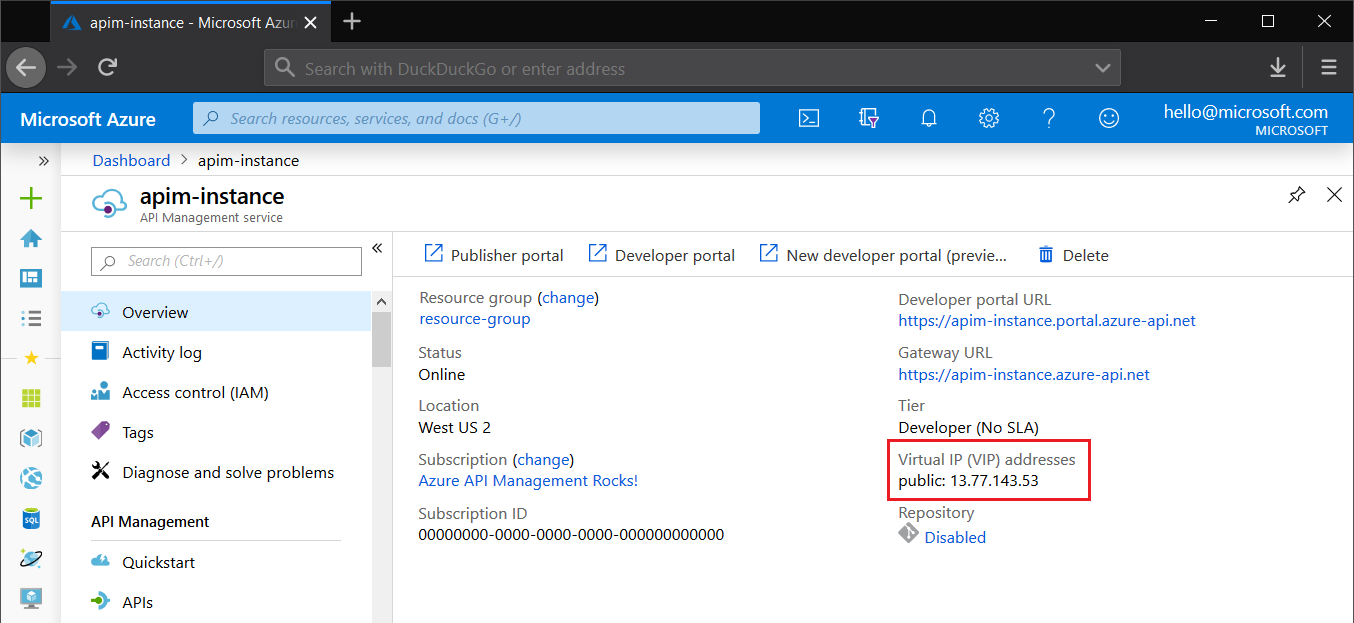Open portal settings gear

pyautogui.click(x=989, y=118)
